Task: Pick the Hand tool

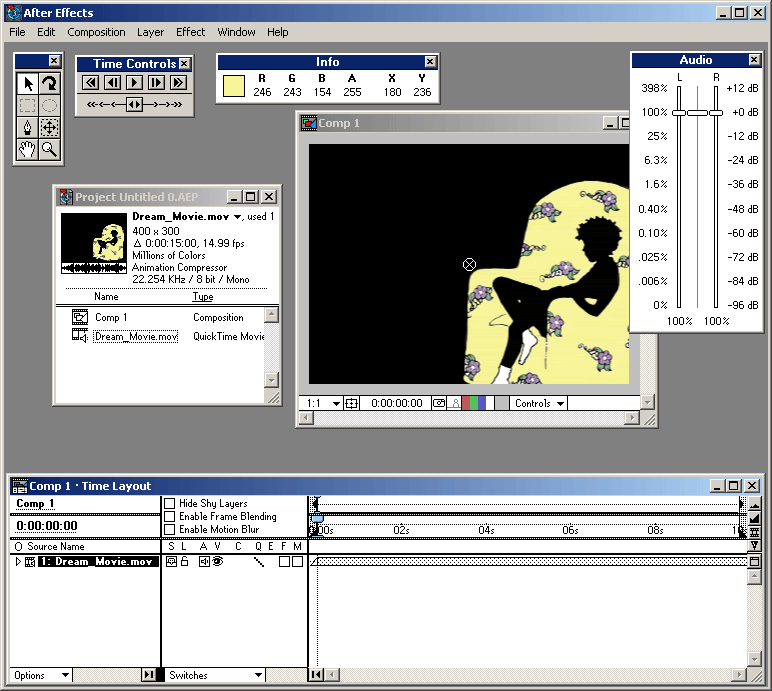Action: coord(27,150)
